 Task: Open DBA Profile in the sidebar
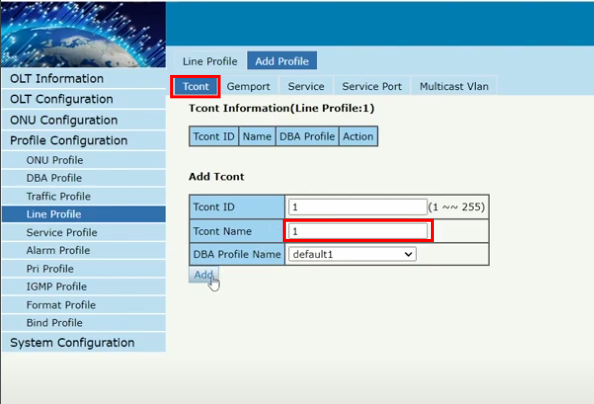tap(84, 178)
